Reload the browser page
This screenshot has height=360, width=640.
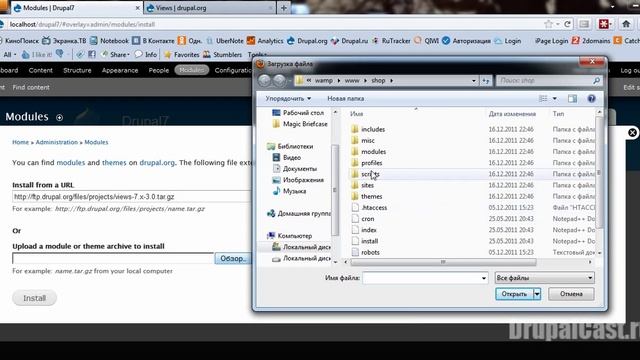(567, 24)
